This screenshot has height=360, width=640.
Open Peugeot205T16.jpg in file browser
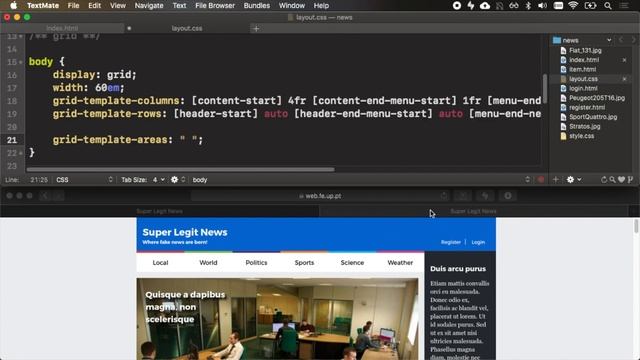click(x=597, y=98)
